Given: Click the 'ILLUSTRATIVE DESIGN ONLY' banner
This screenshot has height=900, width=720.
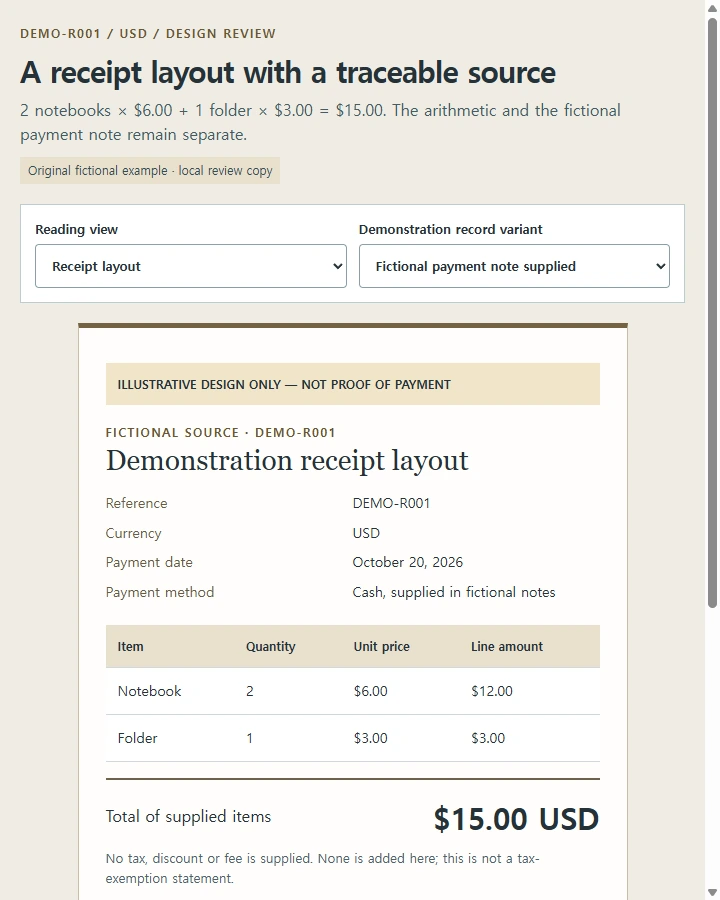Looking at the screenshot, I should pos(353,384).
